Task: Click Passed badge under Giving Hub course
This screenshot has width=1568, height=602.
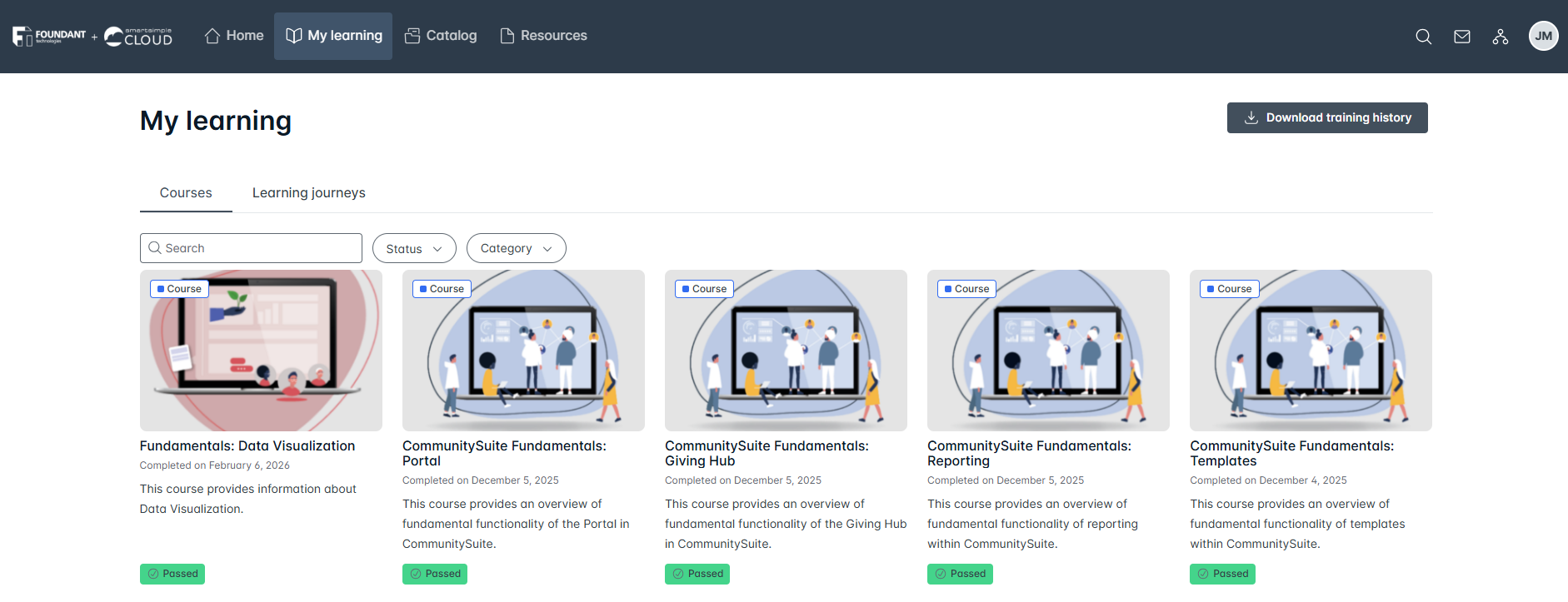Action: pos(697,574)
